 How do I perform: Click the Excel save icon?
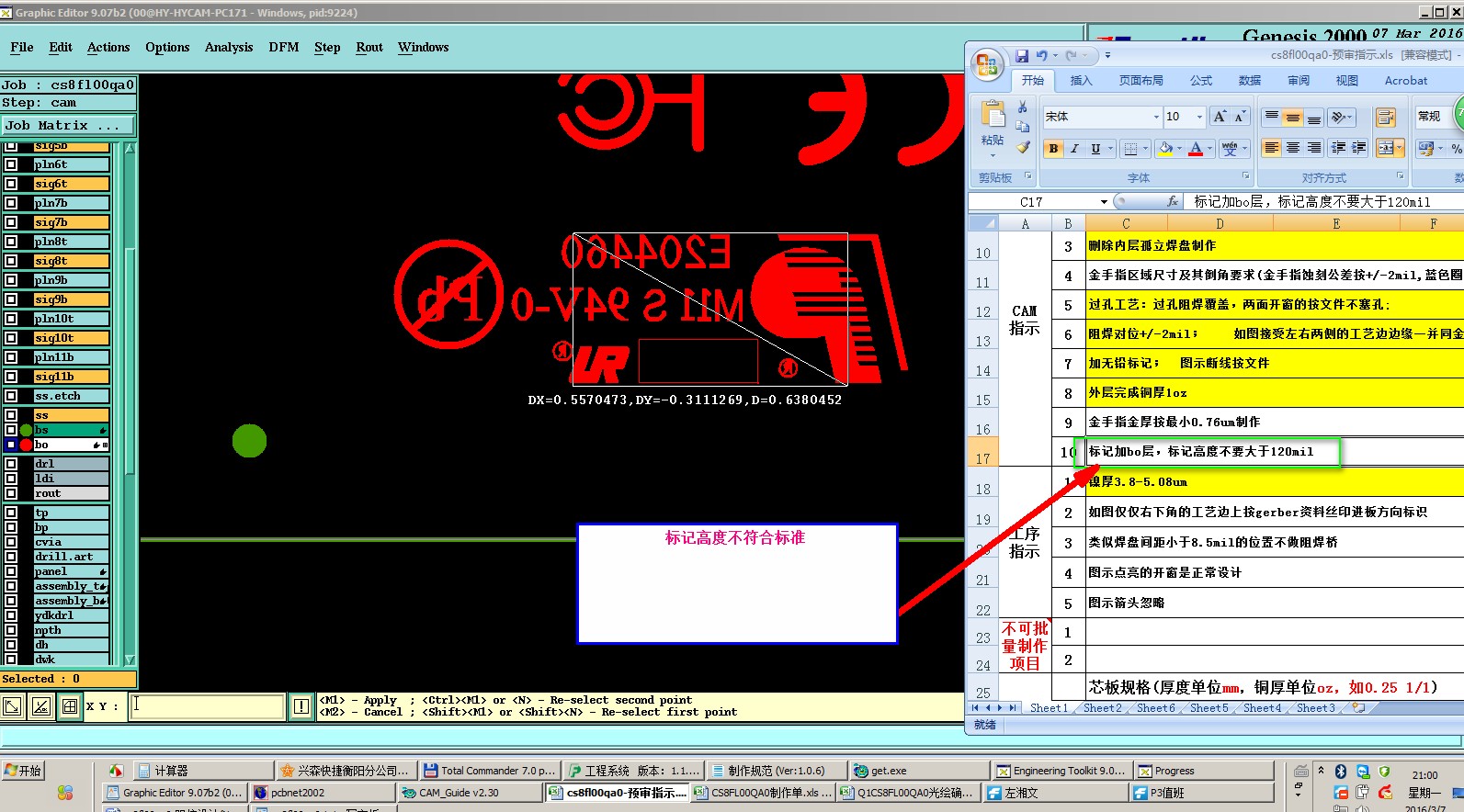(x=1021, y=56)
